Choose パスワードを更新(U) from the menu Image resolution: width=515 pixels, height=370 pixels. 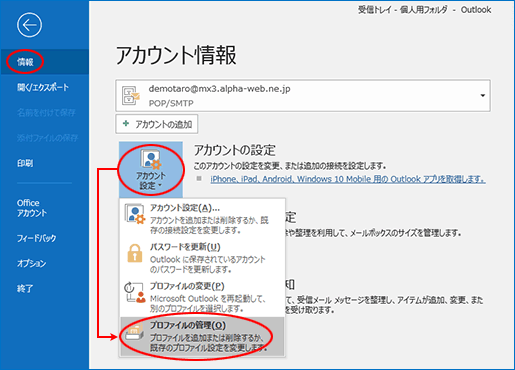pos(202,257)
